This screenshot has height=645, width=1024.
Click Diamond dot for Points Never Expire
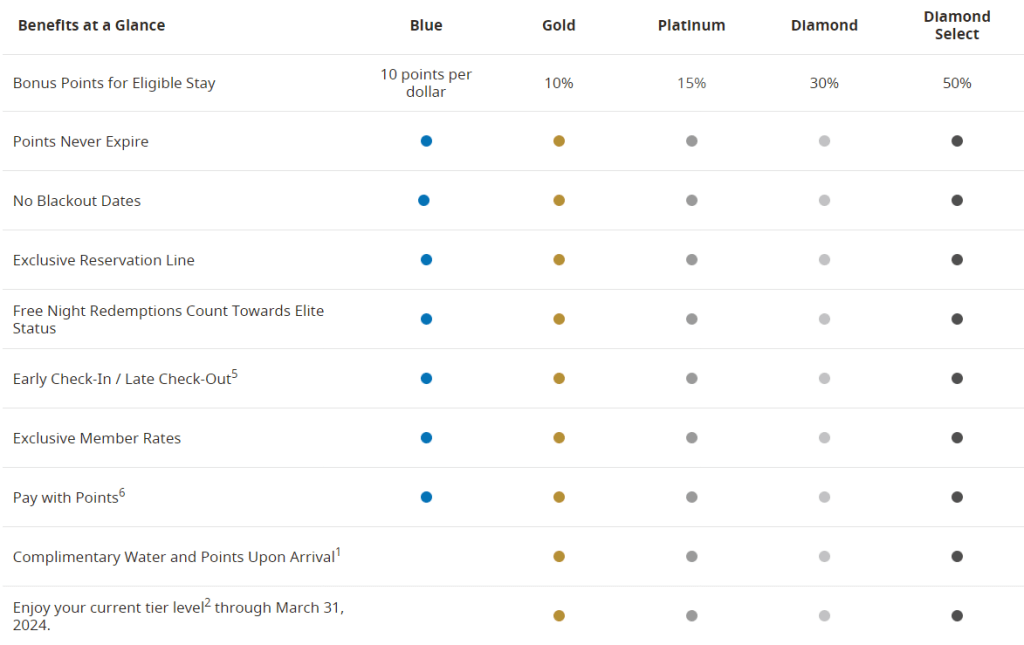(824, 141)
